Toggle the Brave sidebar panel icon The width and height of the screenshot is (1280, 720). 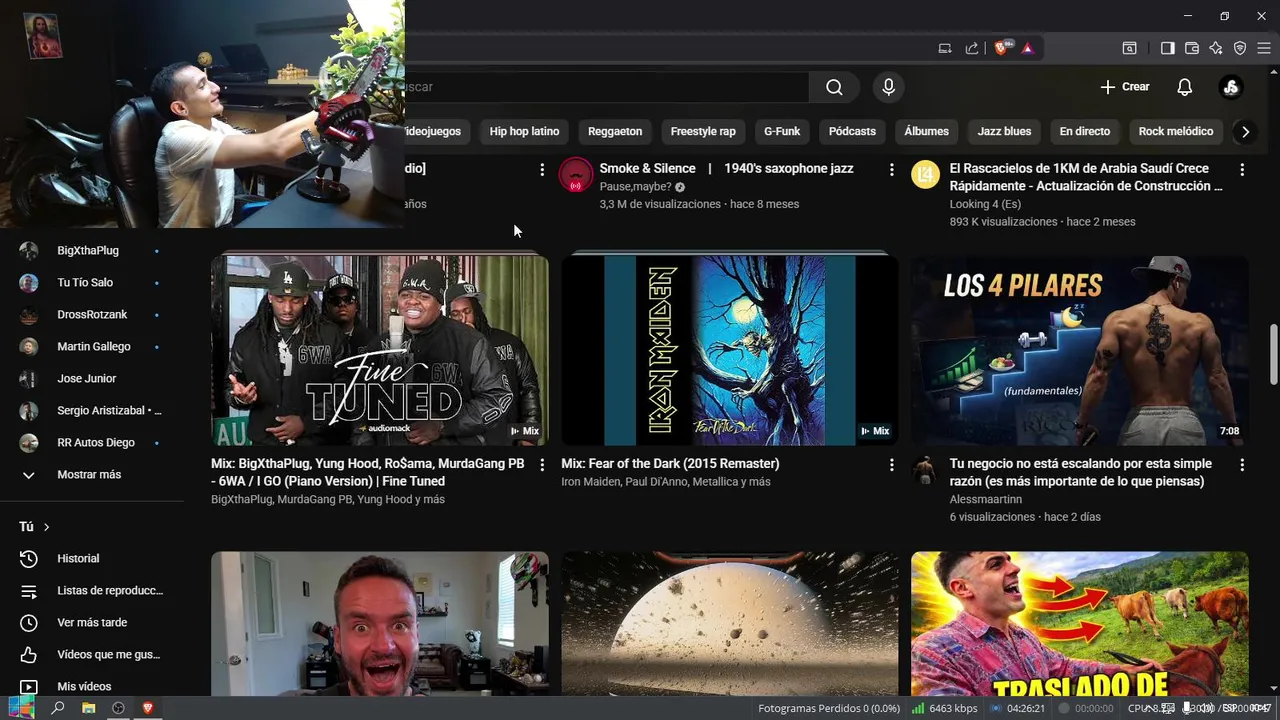click(x=1167, y=48)
